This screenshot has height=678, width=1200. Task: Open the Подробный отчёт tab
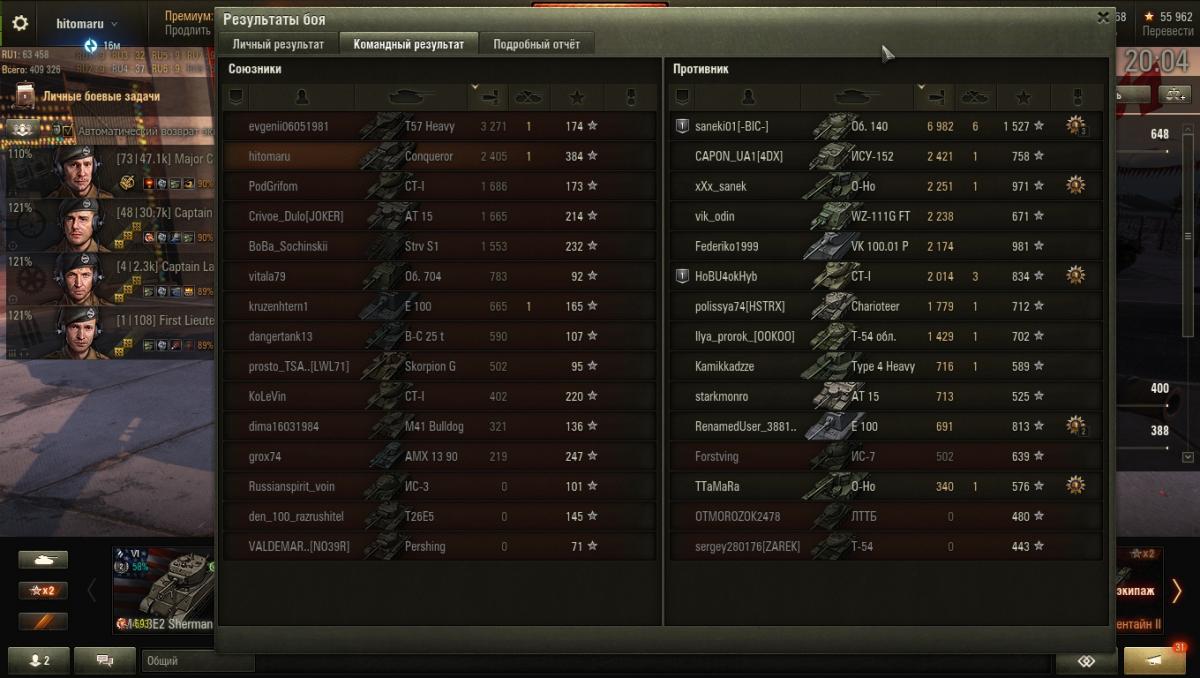click(537, 44)
